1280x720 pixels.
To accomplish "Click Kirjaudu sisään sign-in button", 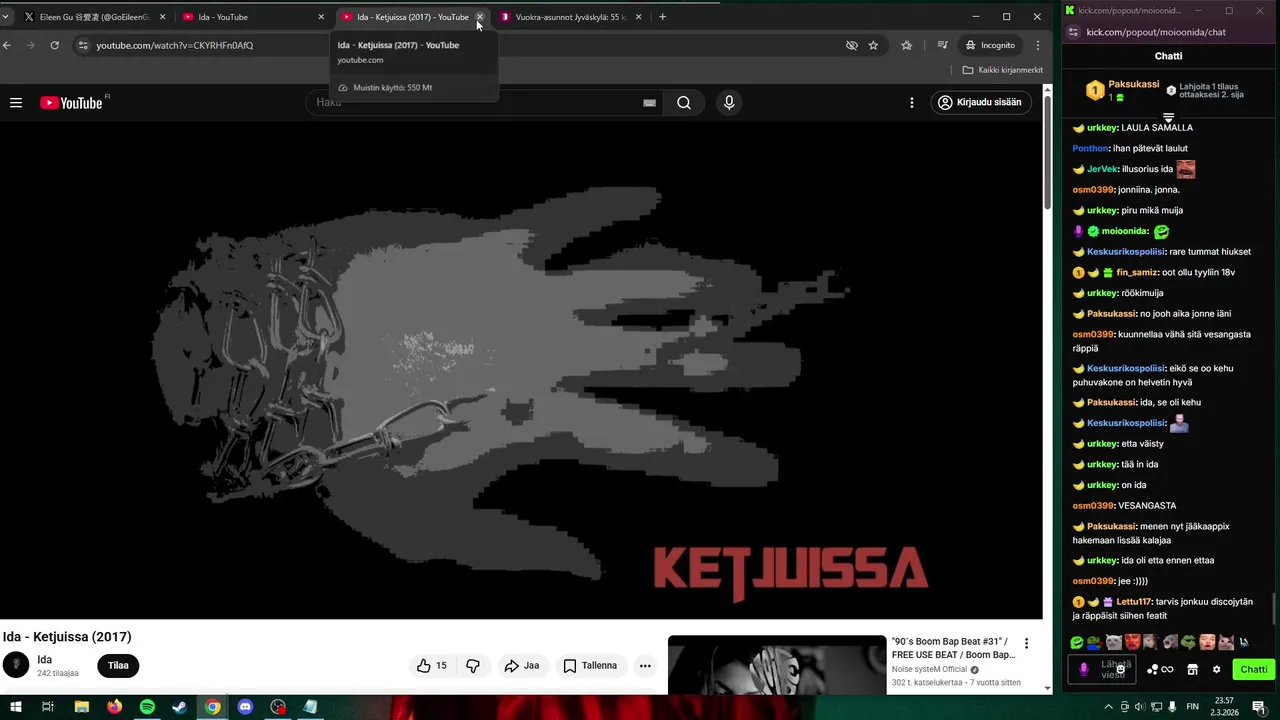I will tap(981, 103).
